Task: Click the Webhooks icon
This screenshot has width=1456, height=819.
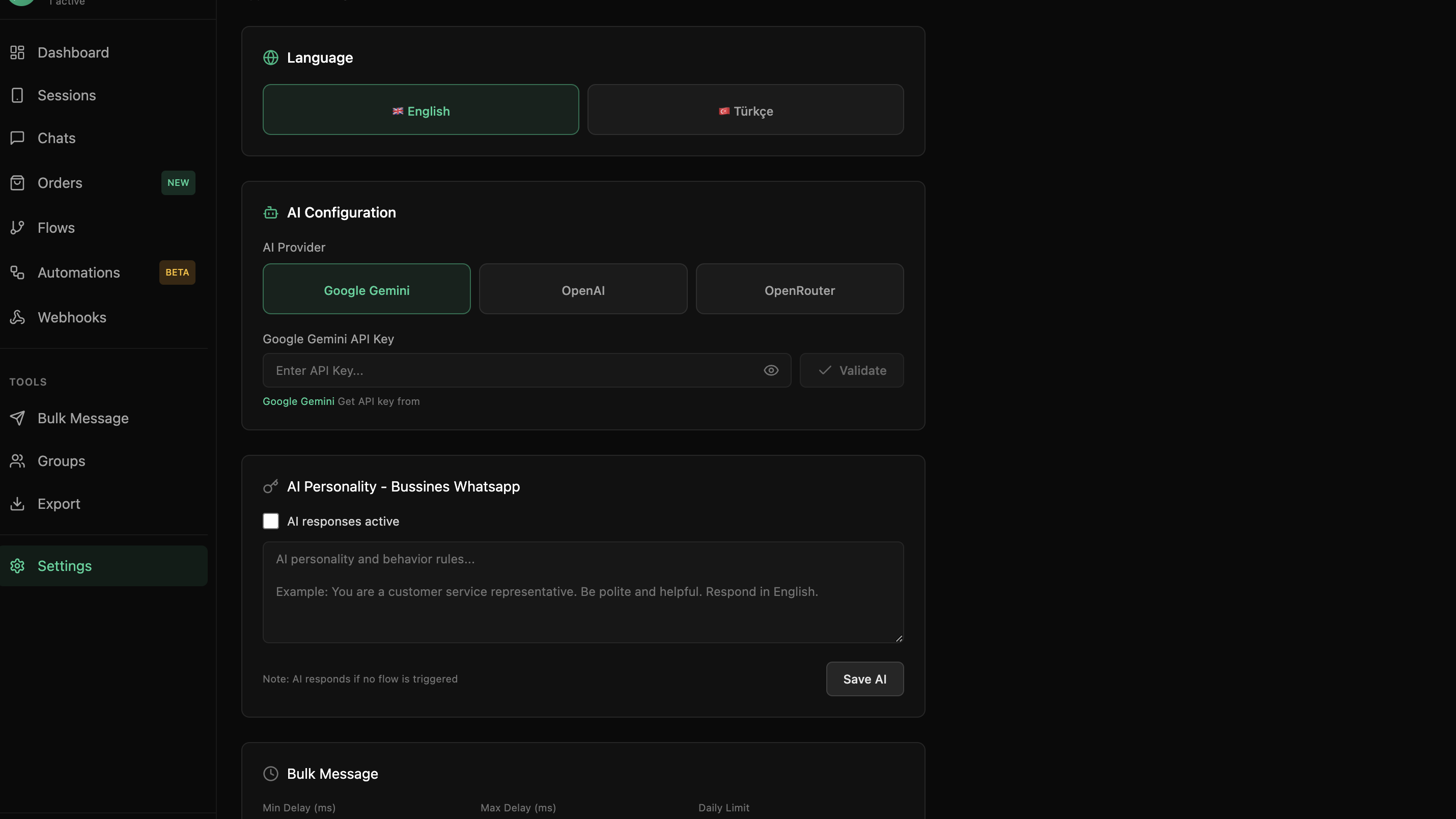Action: point(17,317)
